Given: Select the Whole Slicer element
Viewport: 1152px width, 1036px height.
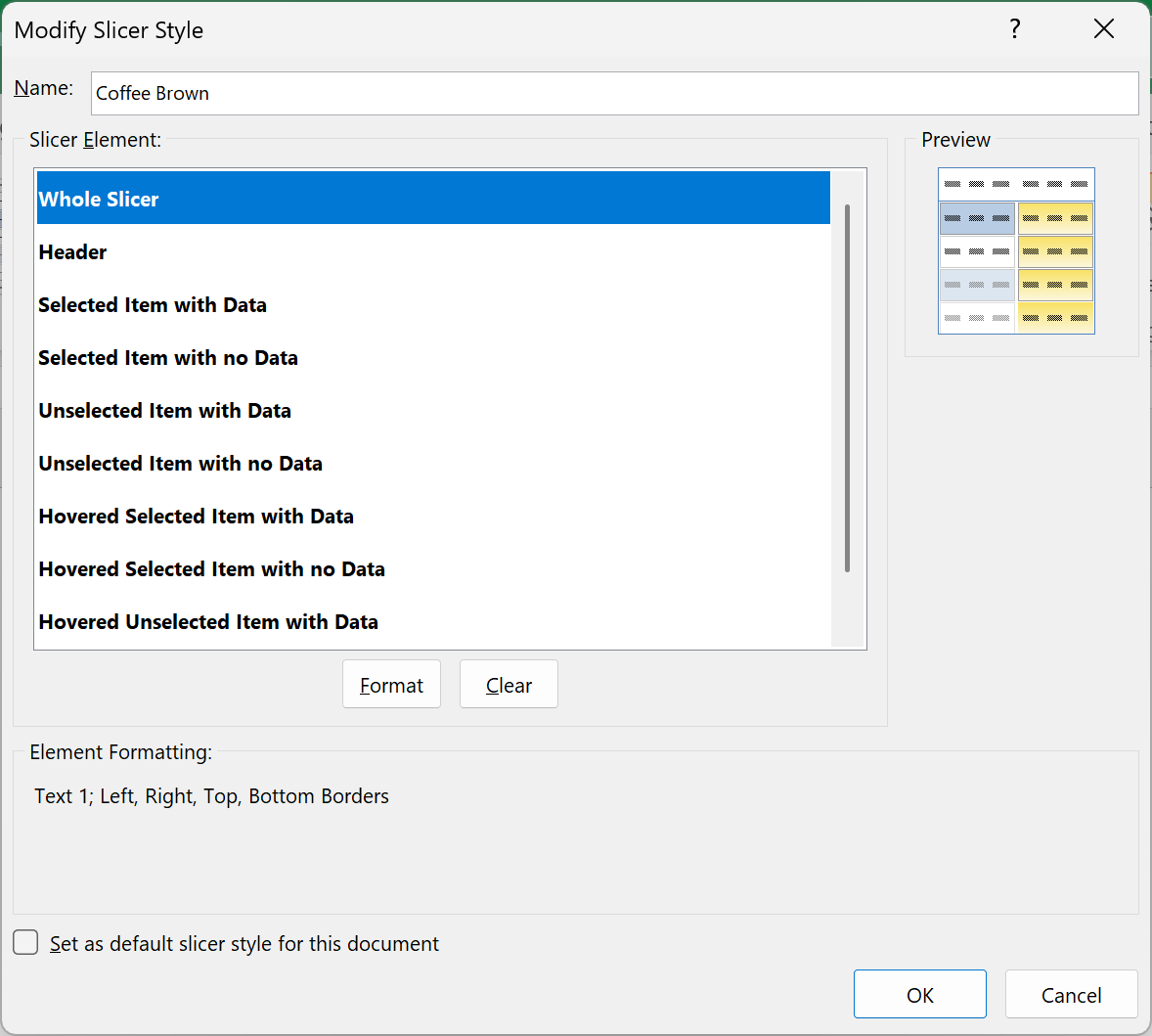Looking at the screenshot, I should pos(433,199).
